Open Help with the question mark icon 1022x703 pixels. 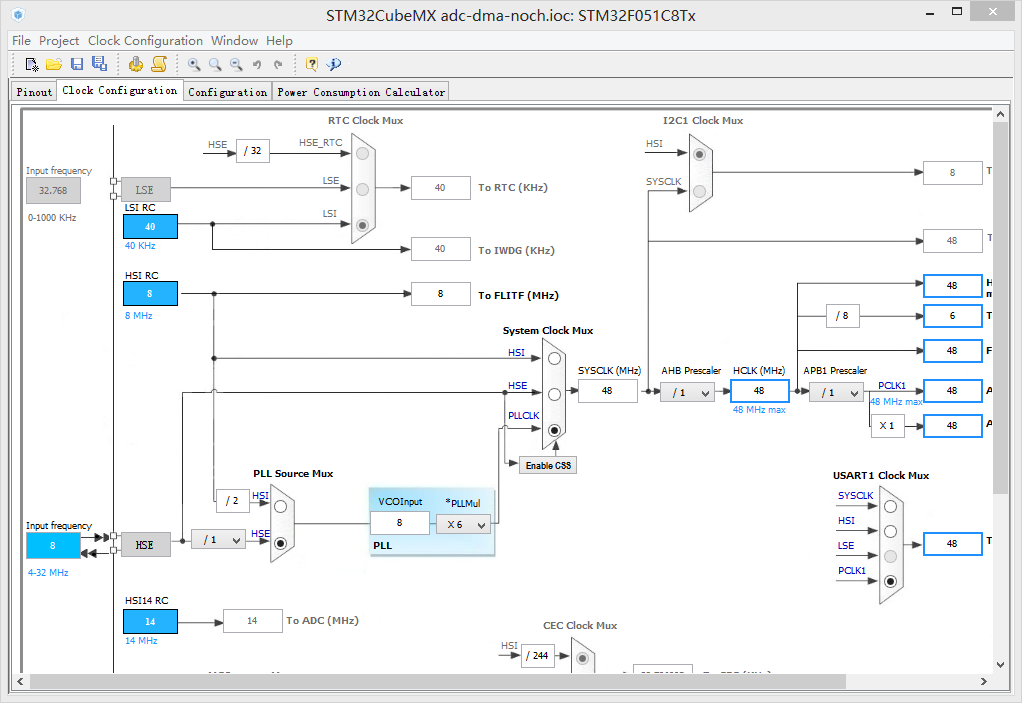click(x=312, y=64)
